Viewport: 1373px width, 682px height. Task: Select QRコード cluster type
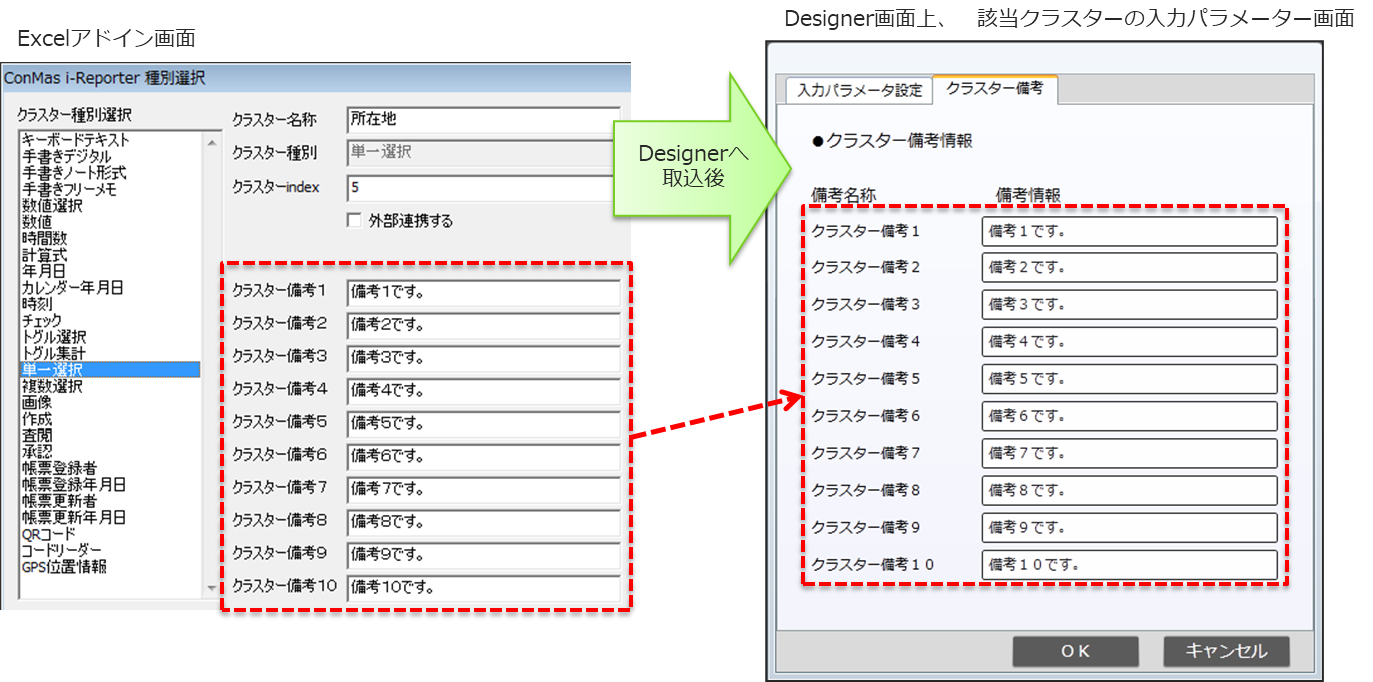click(x=48, y=534)
